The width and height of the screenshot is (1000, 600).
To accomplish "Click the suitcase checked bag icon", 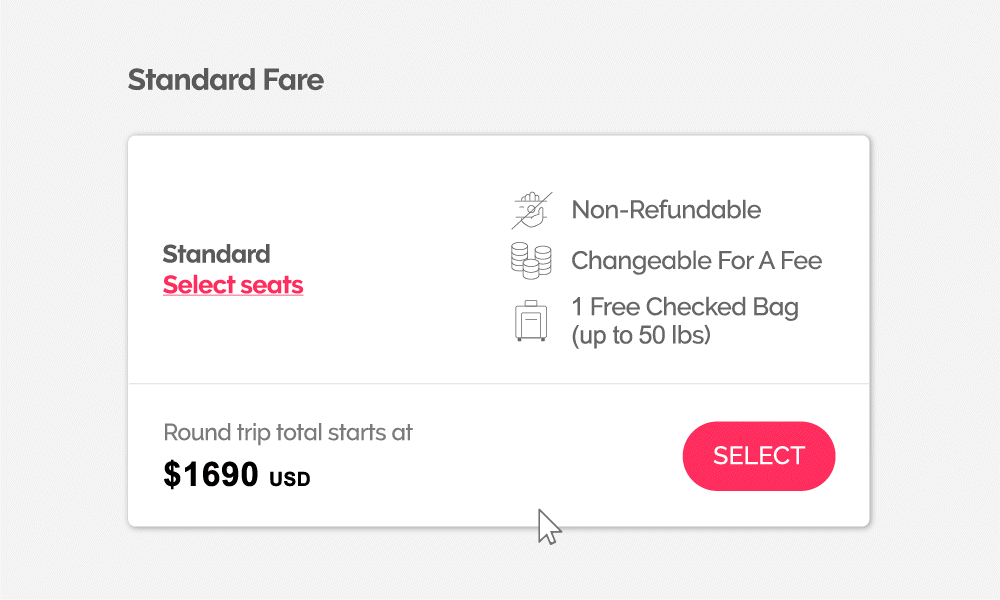I will (531, 320).
